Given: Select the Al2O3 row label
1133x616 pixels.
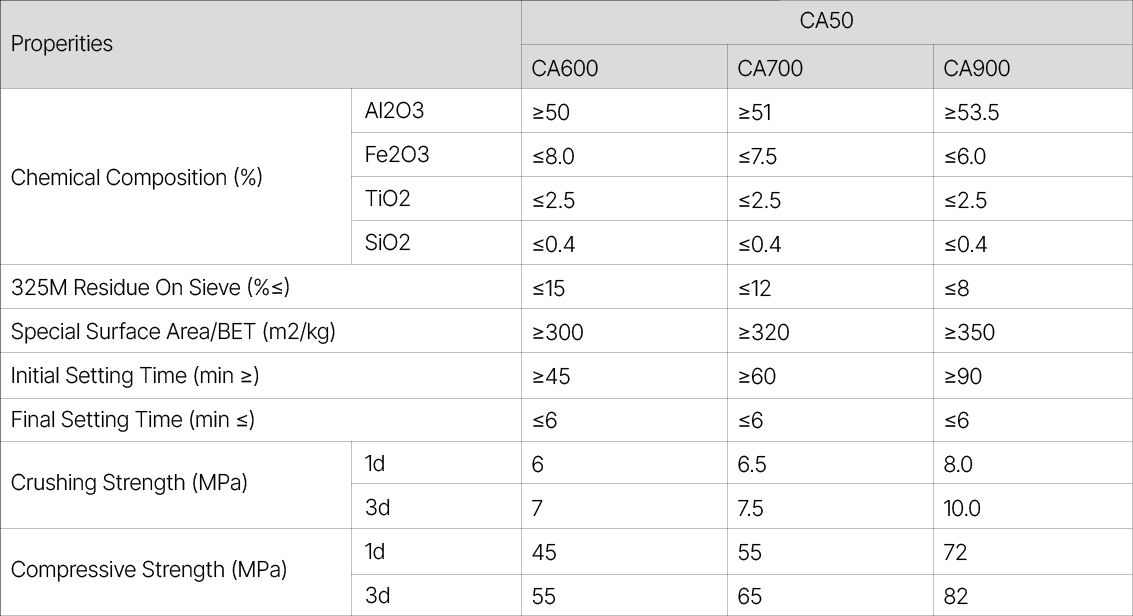Looking at the screenshot, I should coord(394,111).
